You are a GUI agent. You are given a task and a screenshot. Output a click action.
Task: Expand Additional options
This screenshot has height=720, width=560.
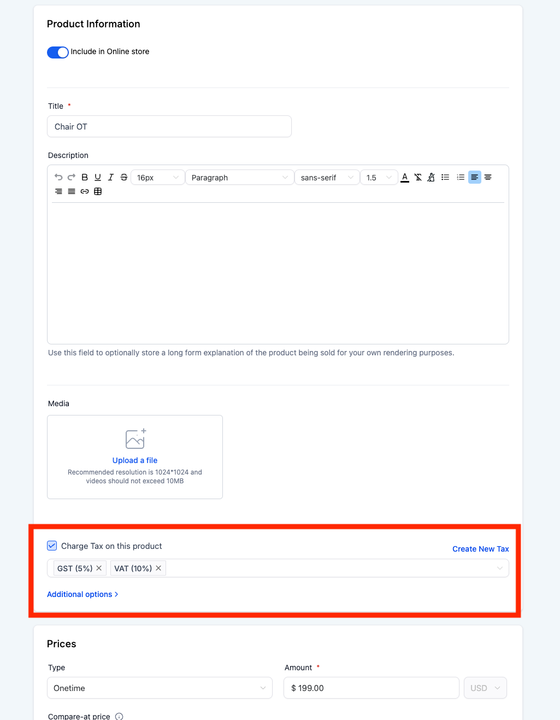pyautogui.click(x=83, y=594)
